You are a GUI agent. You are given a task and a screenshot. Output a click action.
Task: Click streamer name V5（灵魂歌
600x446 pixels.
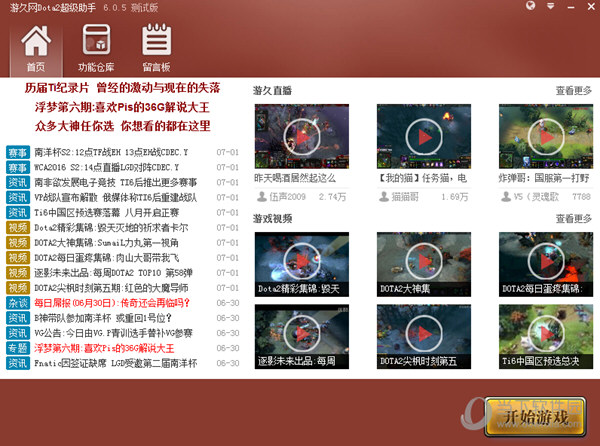click(536, 197)
